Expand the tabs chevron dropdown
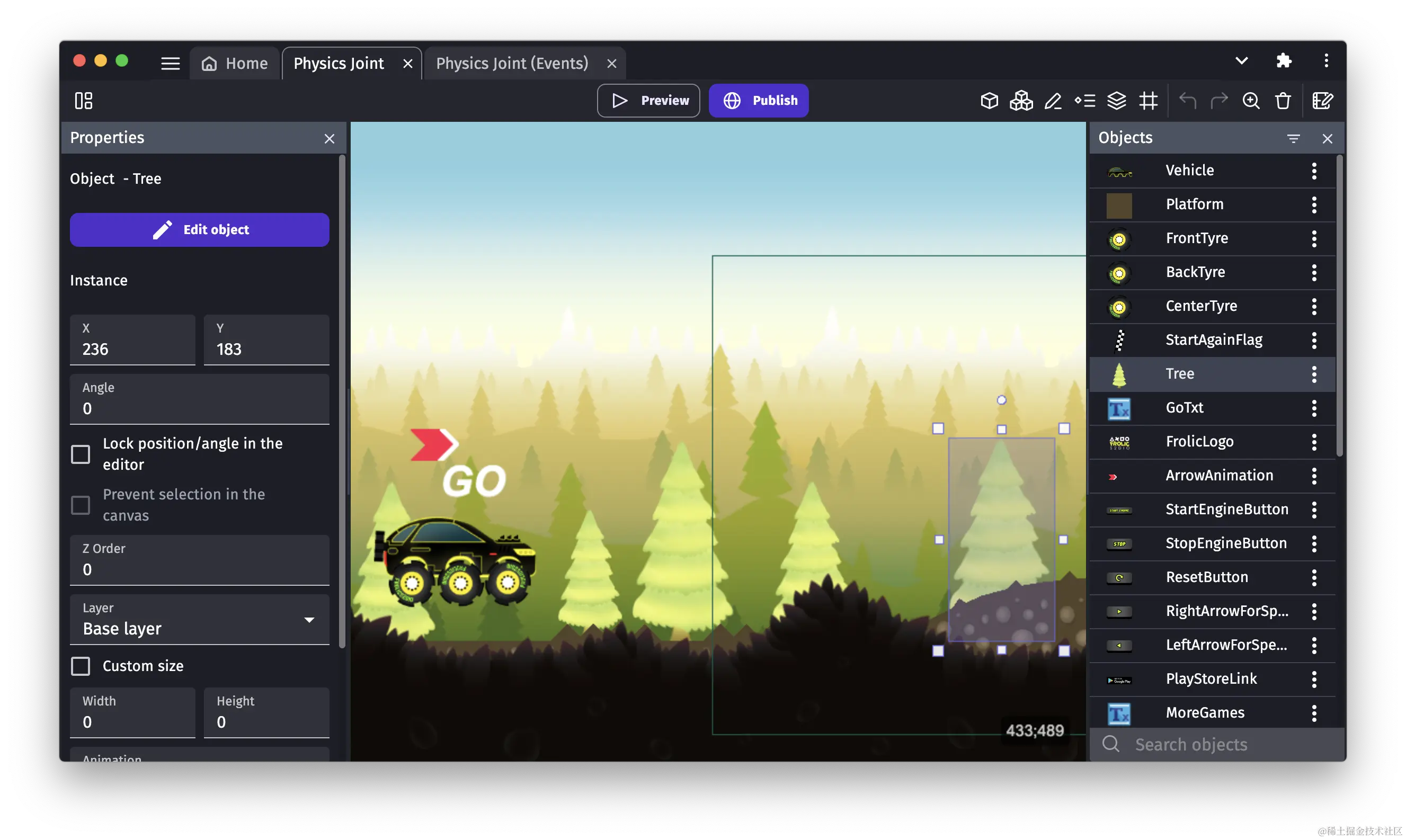 1241,61
